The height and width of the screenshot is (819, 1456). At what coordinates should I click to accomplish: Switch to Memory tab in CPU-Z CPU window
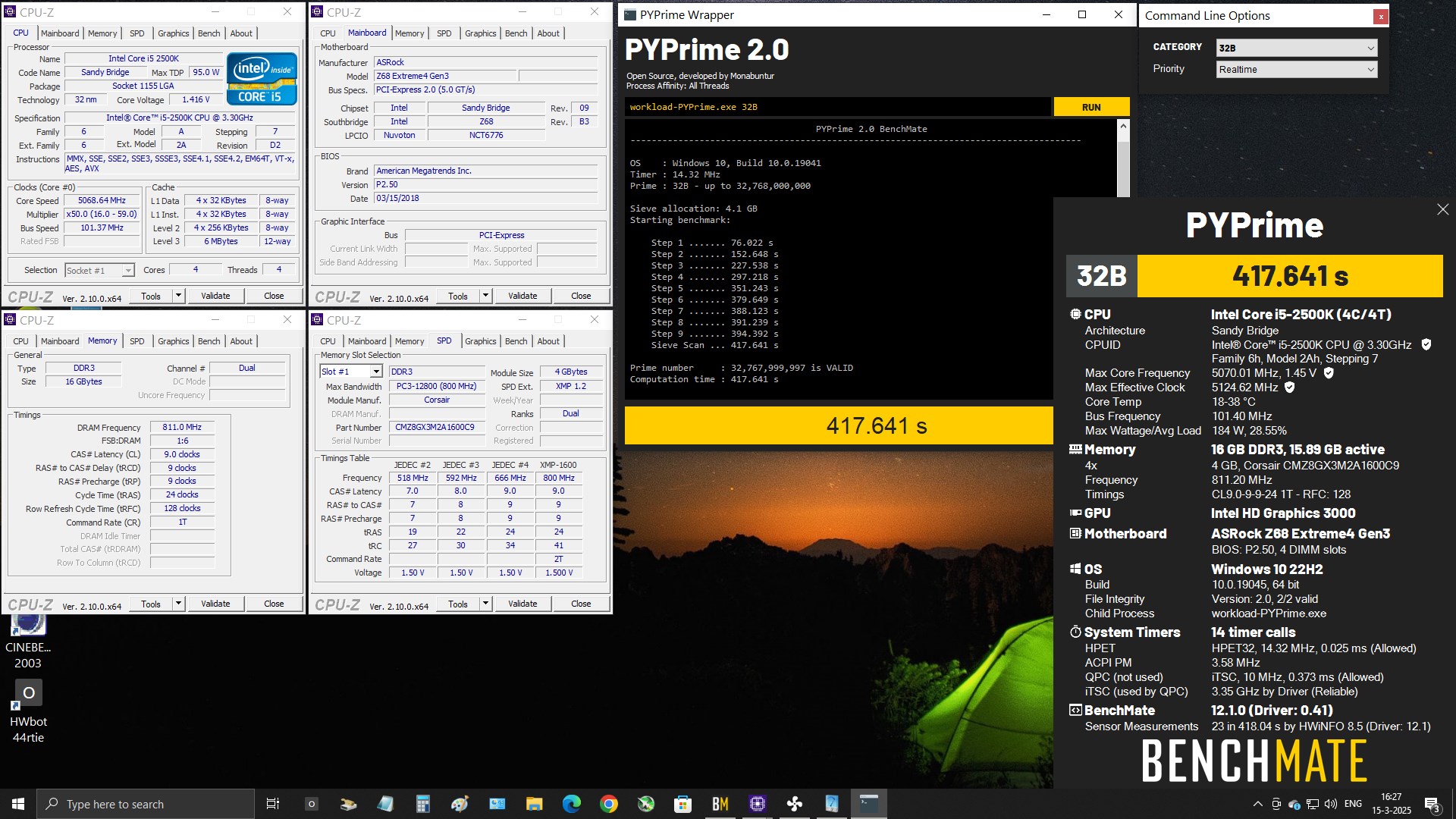coord(102,33)
